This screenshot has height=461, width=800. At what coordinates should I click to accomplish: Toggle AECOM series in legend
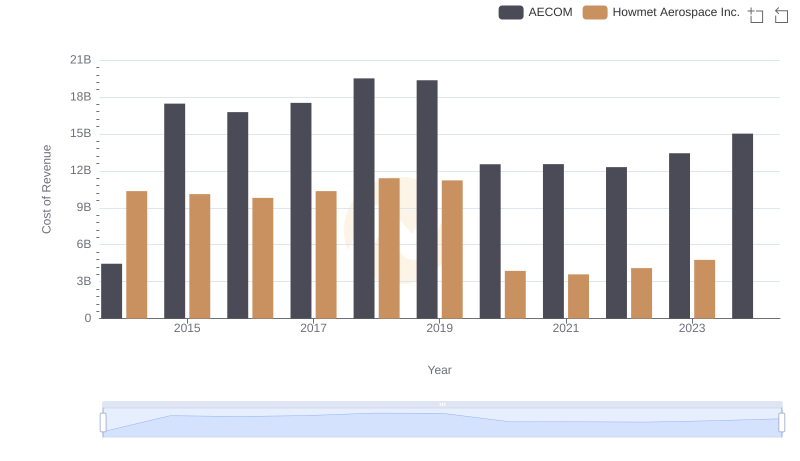pyautogui.click(x=536, y=12)
